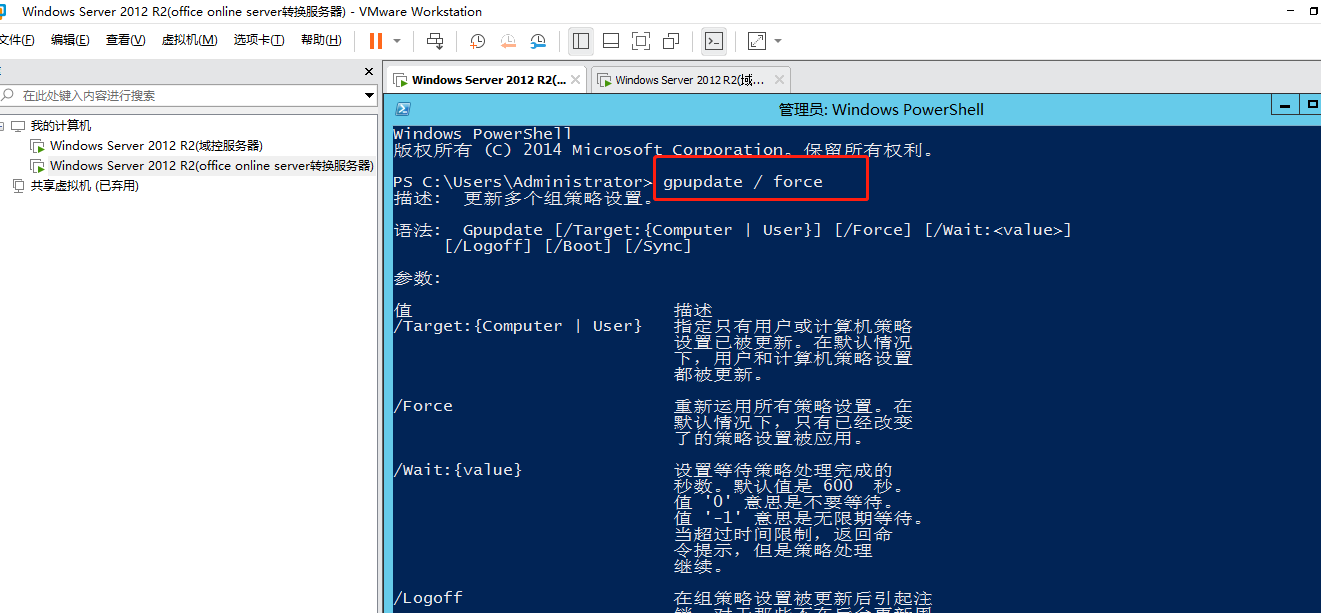Toggle the library sidebar view icon
The width and height of the screenshot is (1321, 613).
point(581,41)
